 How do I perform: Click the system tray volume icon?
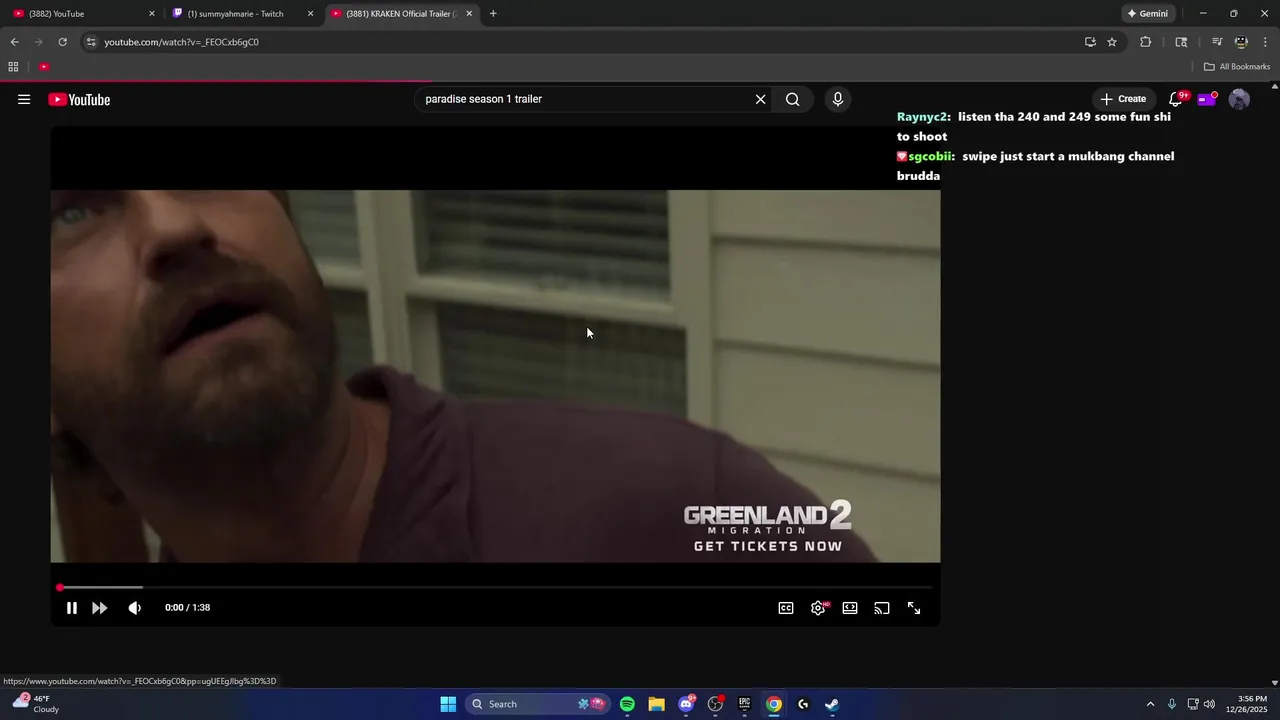click(x=1209, y=704)
